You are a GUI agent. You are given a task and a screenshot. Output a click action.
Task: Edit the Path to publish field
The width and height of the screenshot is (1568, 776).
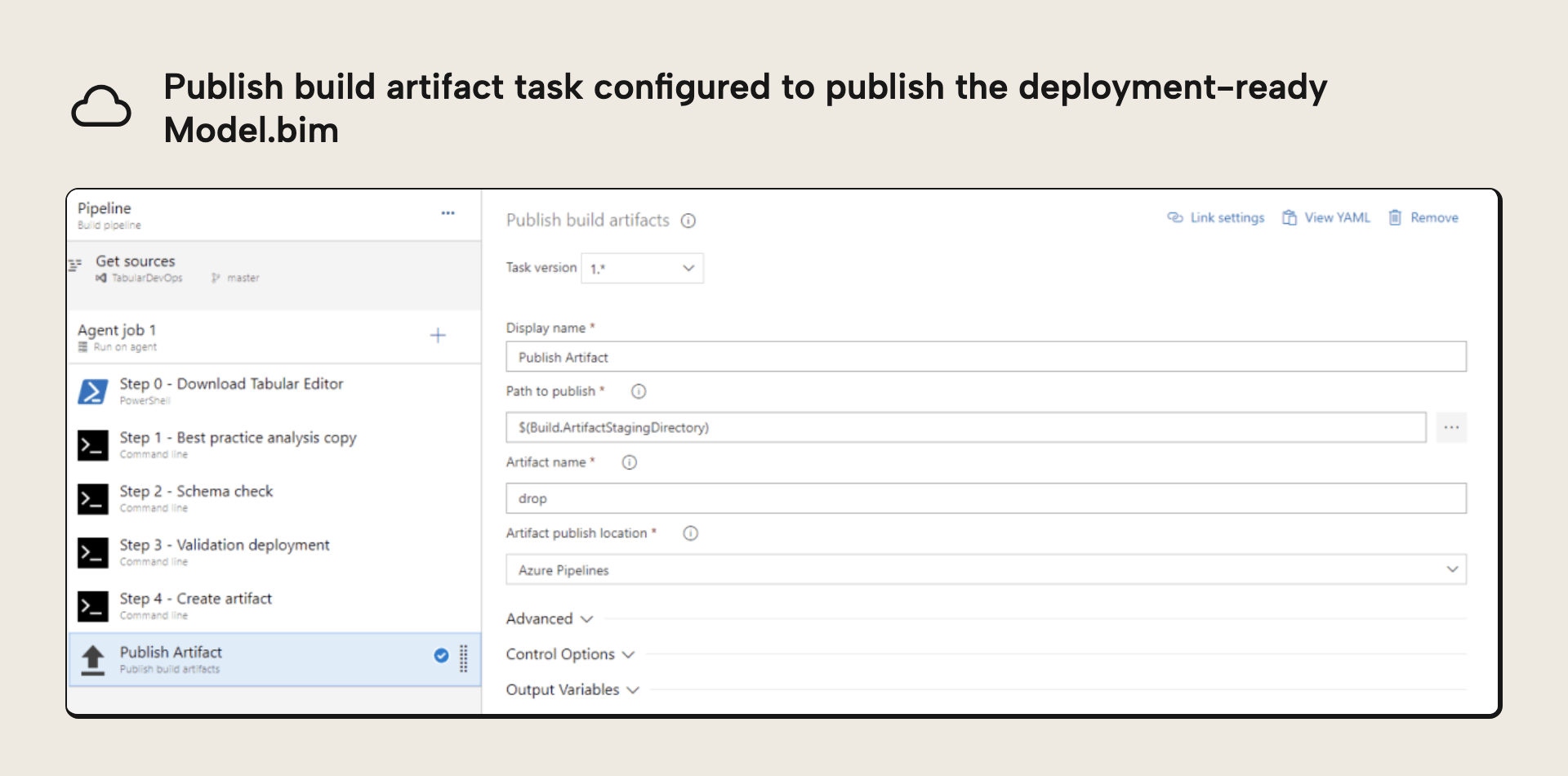pos(966,427)
